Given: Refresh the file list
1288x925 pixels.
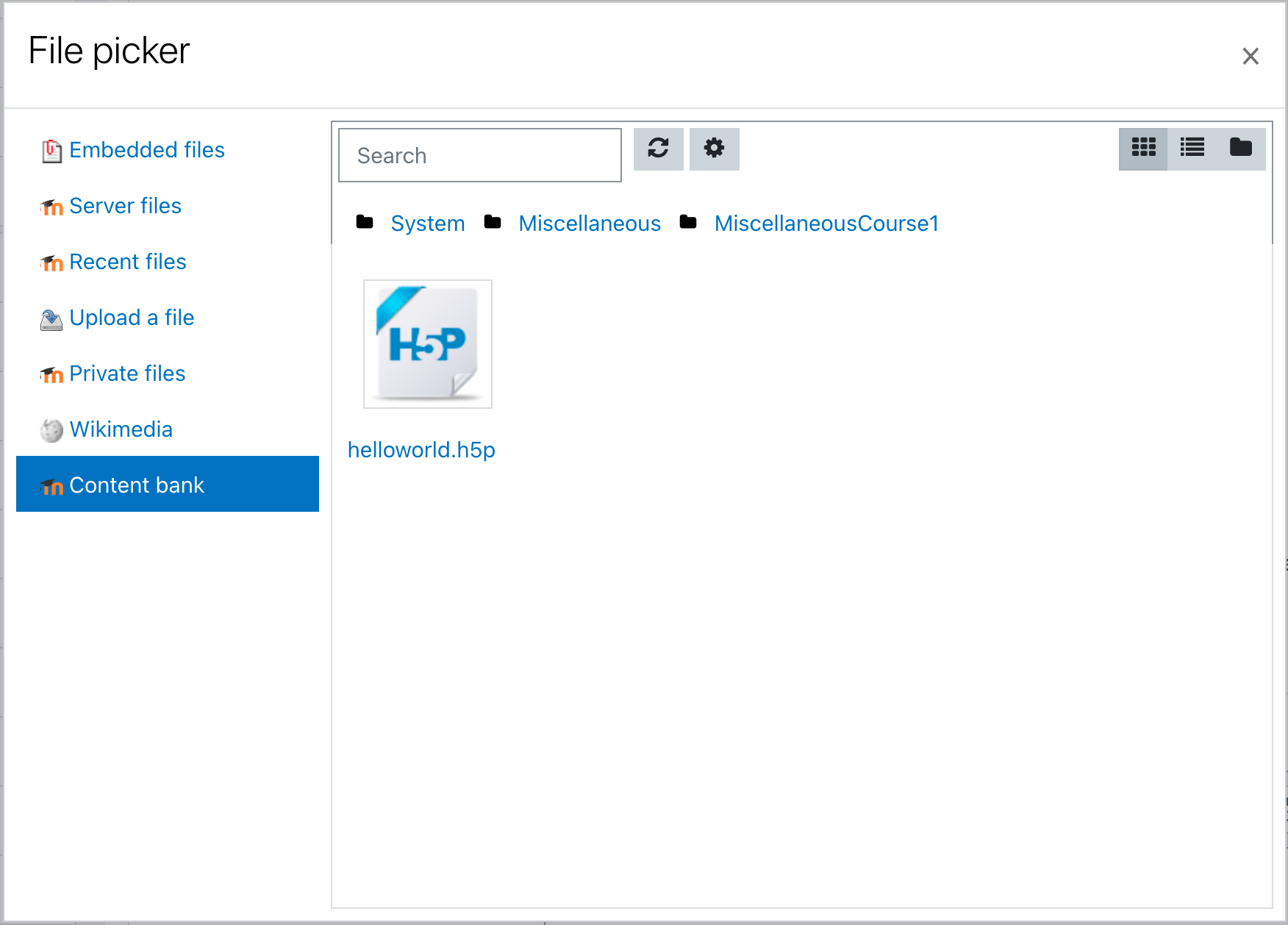Looking at the screenshot, I should coord(659,149).
